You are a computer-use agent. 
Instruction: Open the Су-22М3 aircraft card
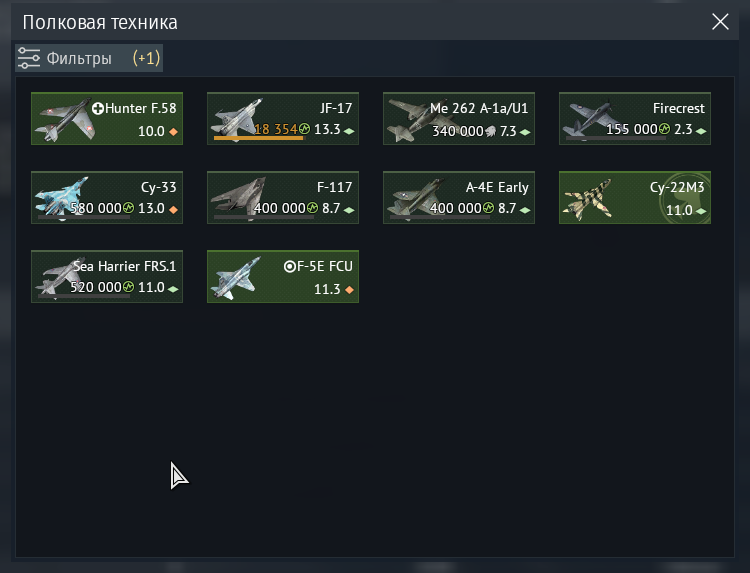point(635,198)
